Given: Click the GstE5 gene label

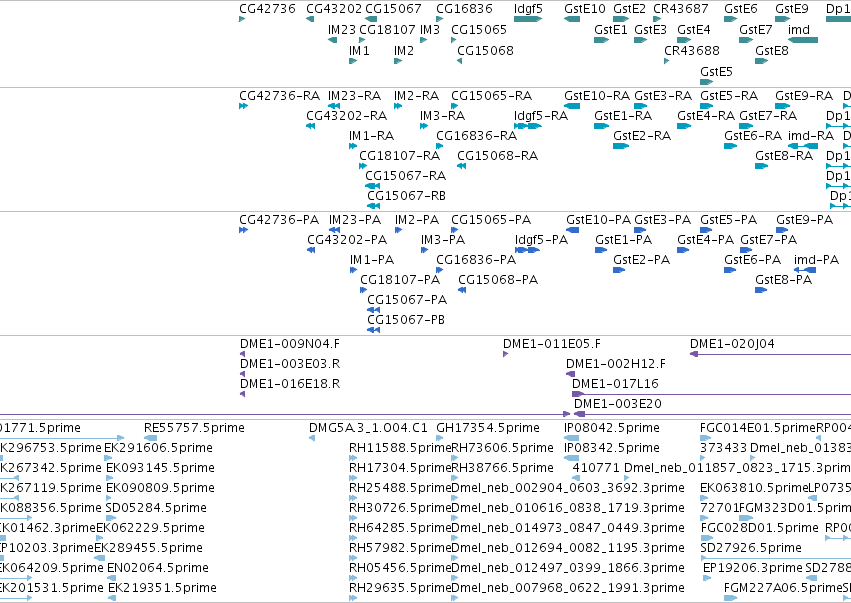Looking at the screenshot, I should click(716, 71).
